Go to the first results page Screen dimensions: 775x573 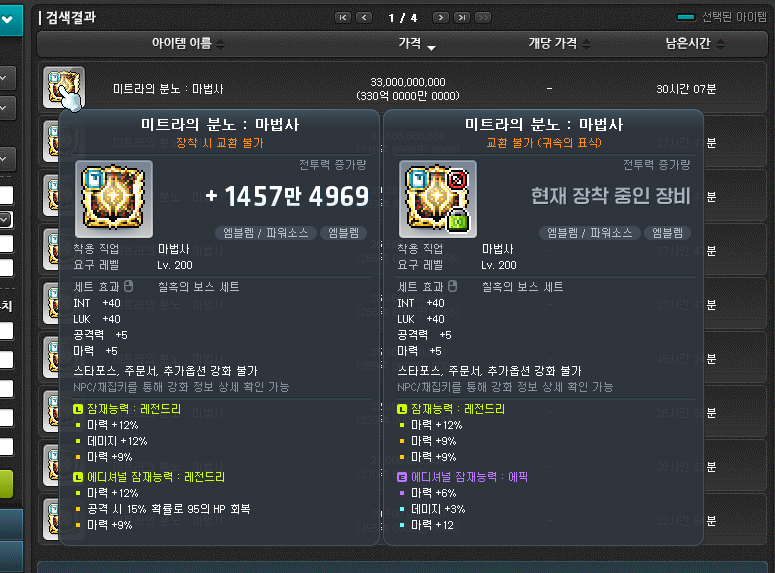(x=343, y=18)
